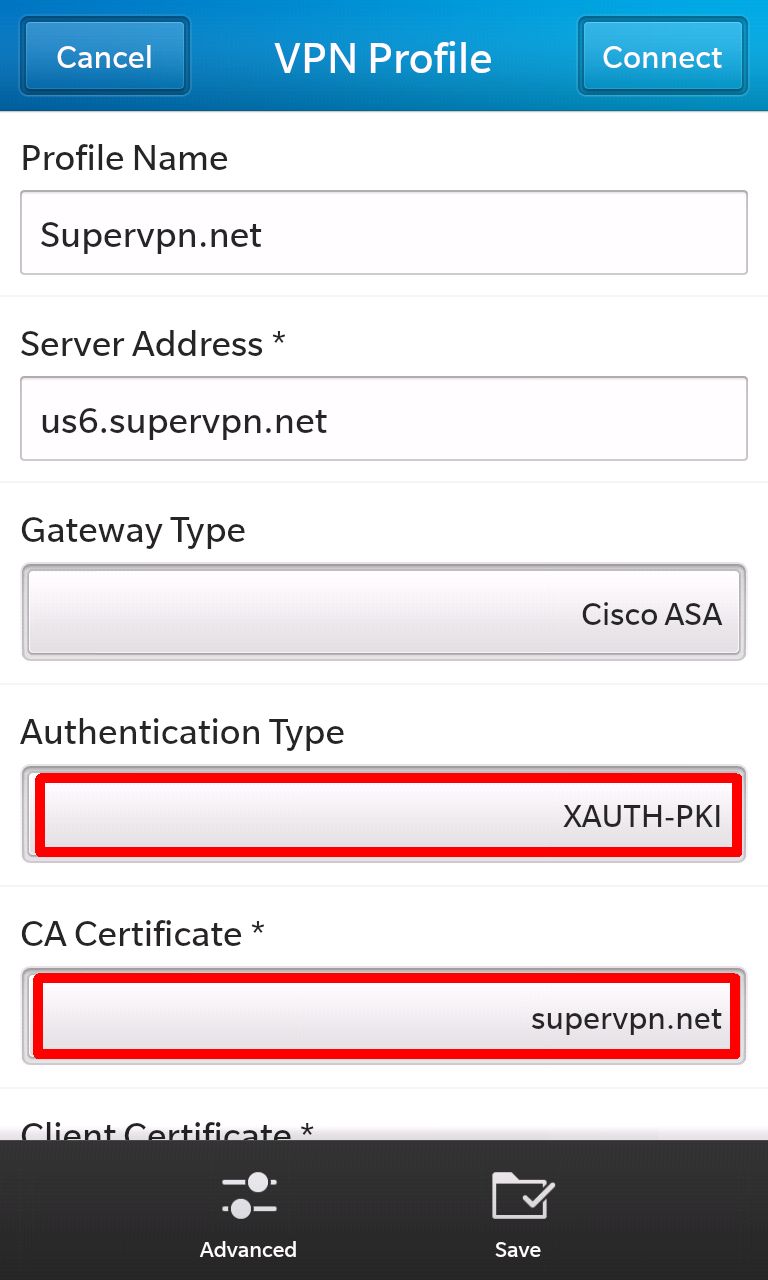Screen dimensions: 768x1280
Task: Tap Connect to start the VPN
Action: (662, 56)
